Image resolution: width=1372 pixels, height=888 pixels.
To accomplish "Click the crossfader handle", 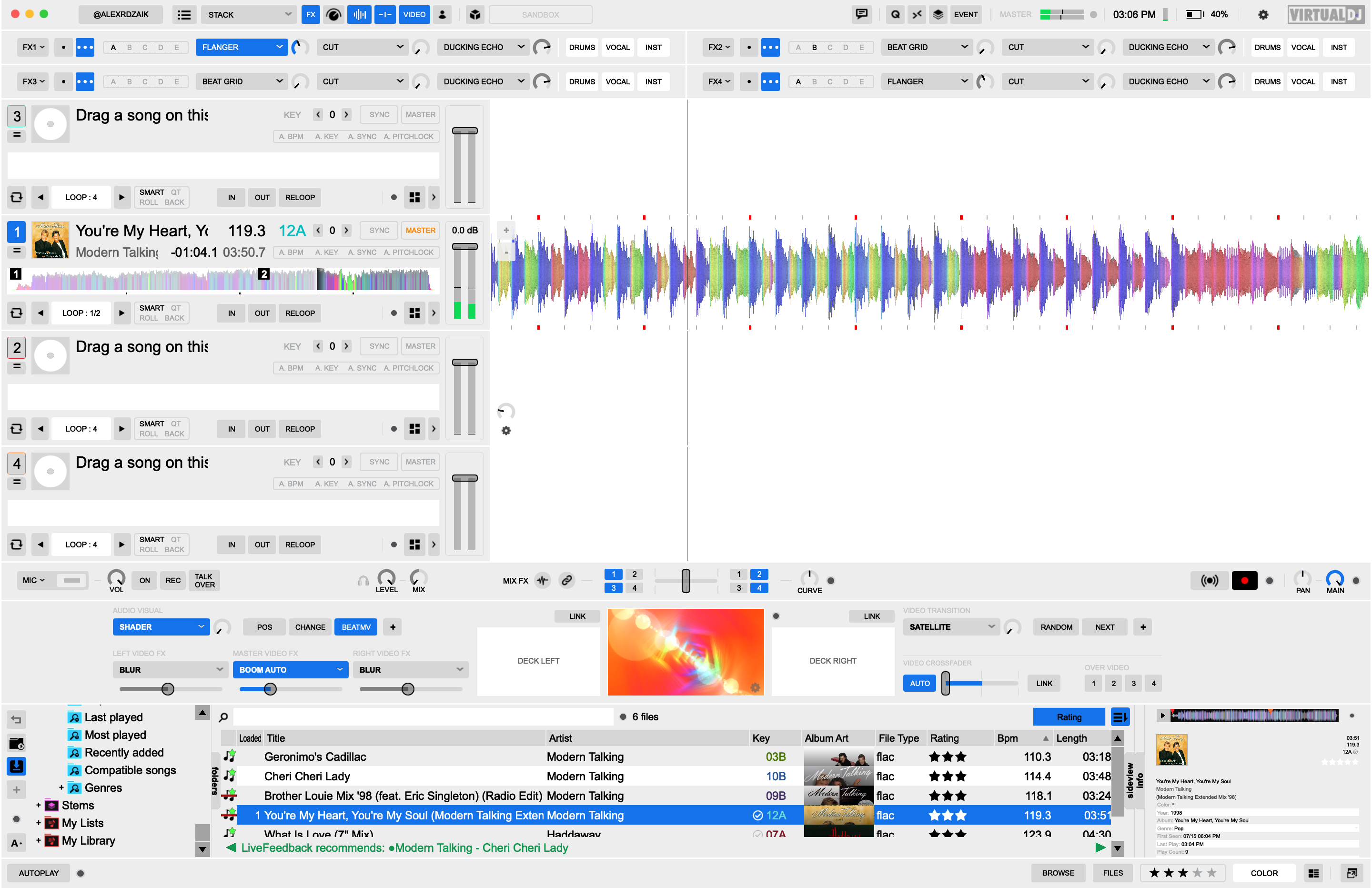I will coord(686,581).
